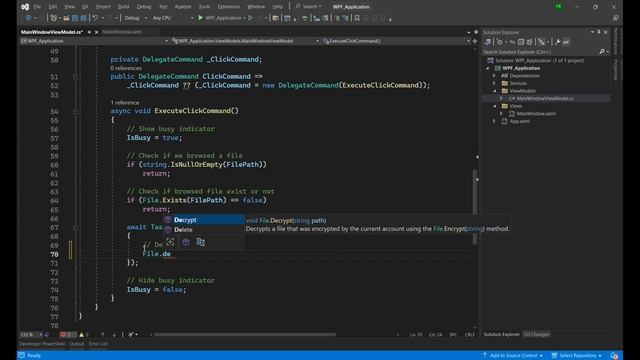Click Preview Selected Items icon in Solution Explorer

pos(566,42)
